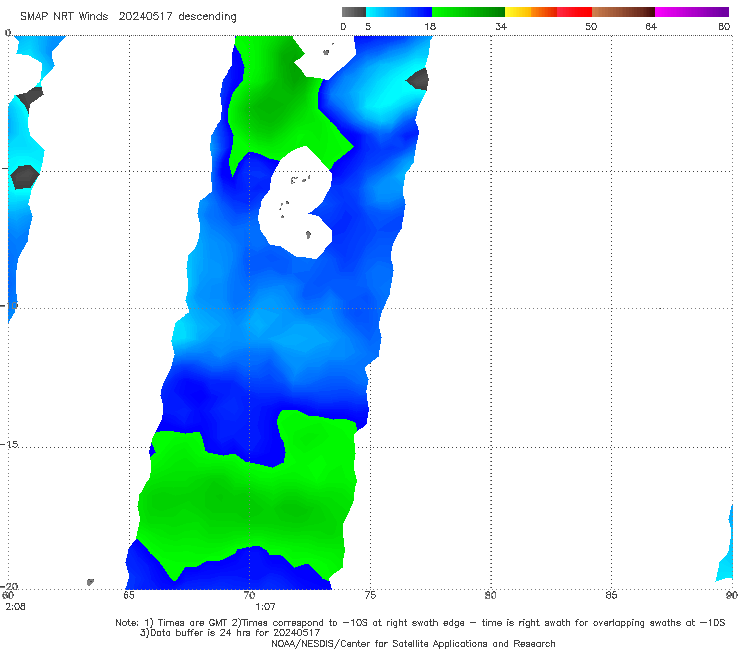Viewport: 740px width, 650px height.
Task: Click the 'NOAA/NESDIS/Center for Satellite Applications and Research' credit
Action: click(413, 644)
